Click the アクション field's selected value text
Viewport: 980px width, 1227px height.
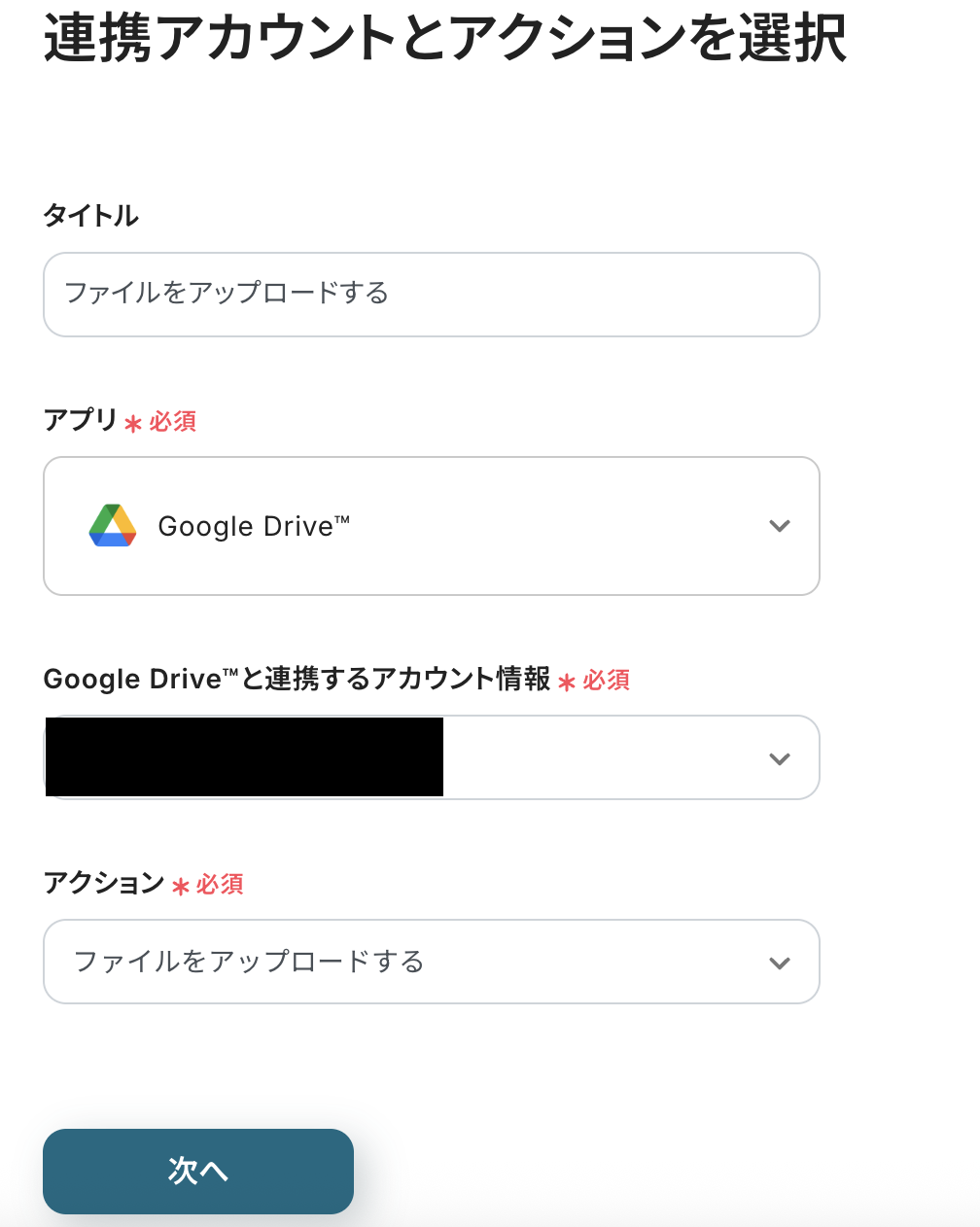coord(249,962)
